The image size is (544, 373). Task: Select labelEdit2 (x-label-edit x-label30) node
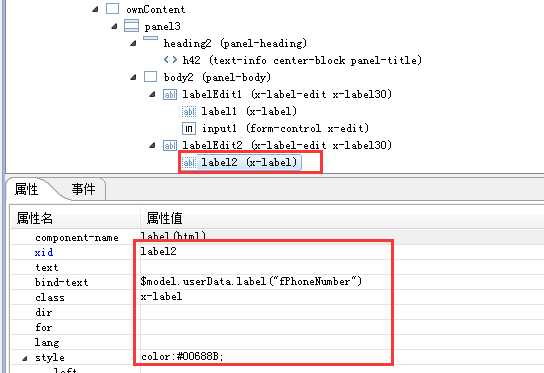coord(287,145)
